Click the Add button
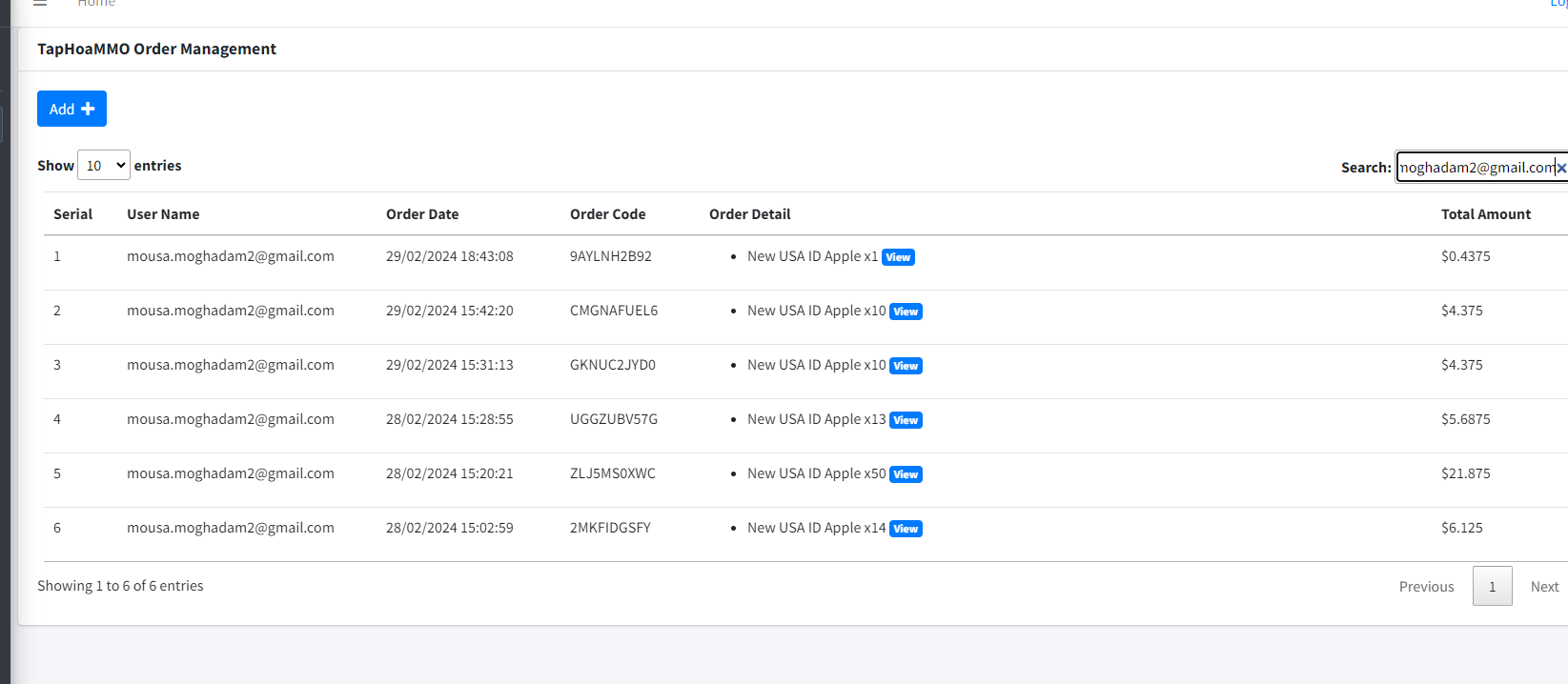This screenshot has height=684, width=1568. [71, 109]
